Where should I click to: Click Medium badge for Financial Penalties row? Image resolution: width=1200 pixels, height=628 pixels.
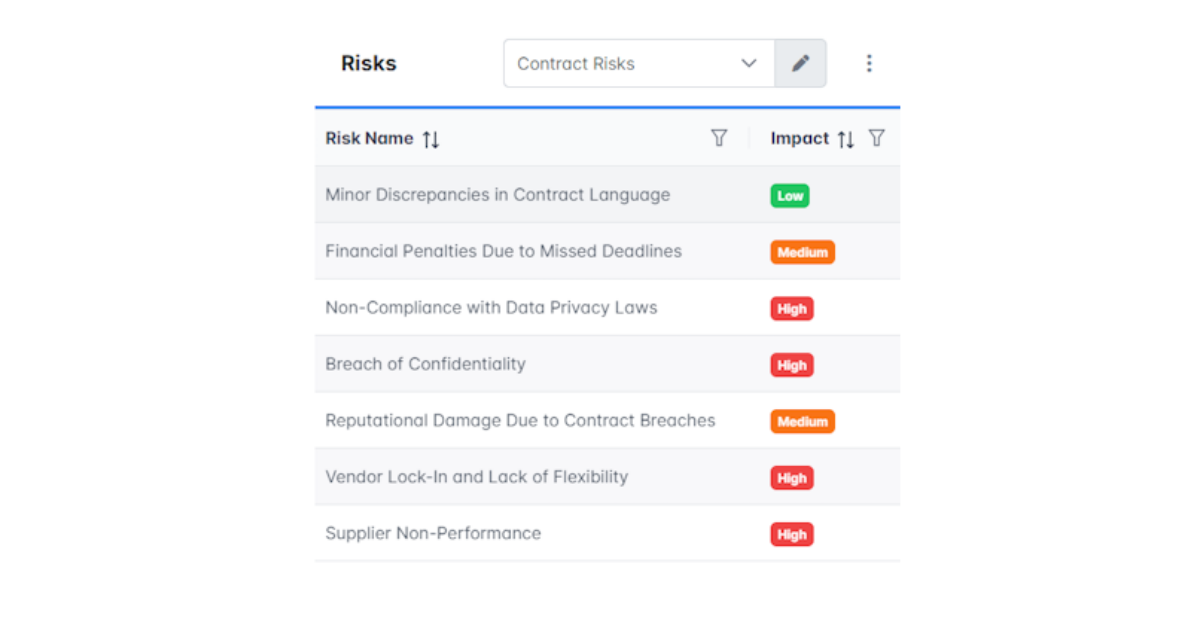coord(802,252)
